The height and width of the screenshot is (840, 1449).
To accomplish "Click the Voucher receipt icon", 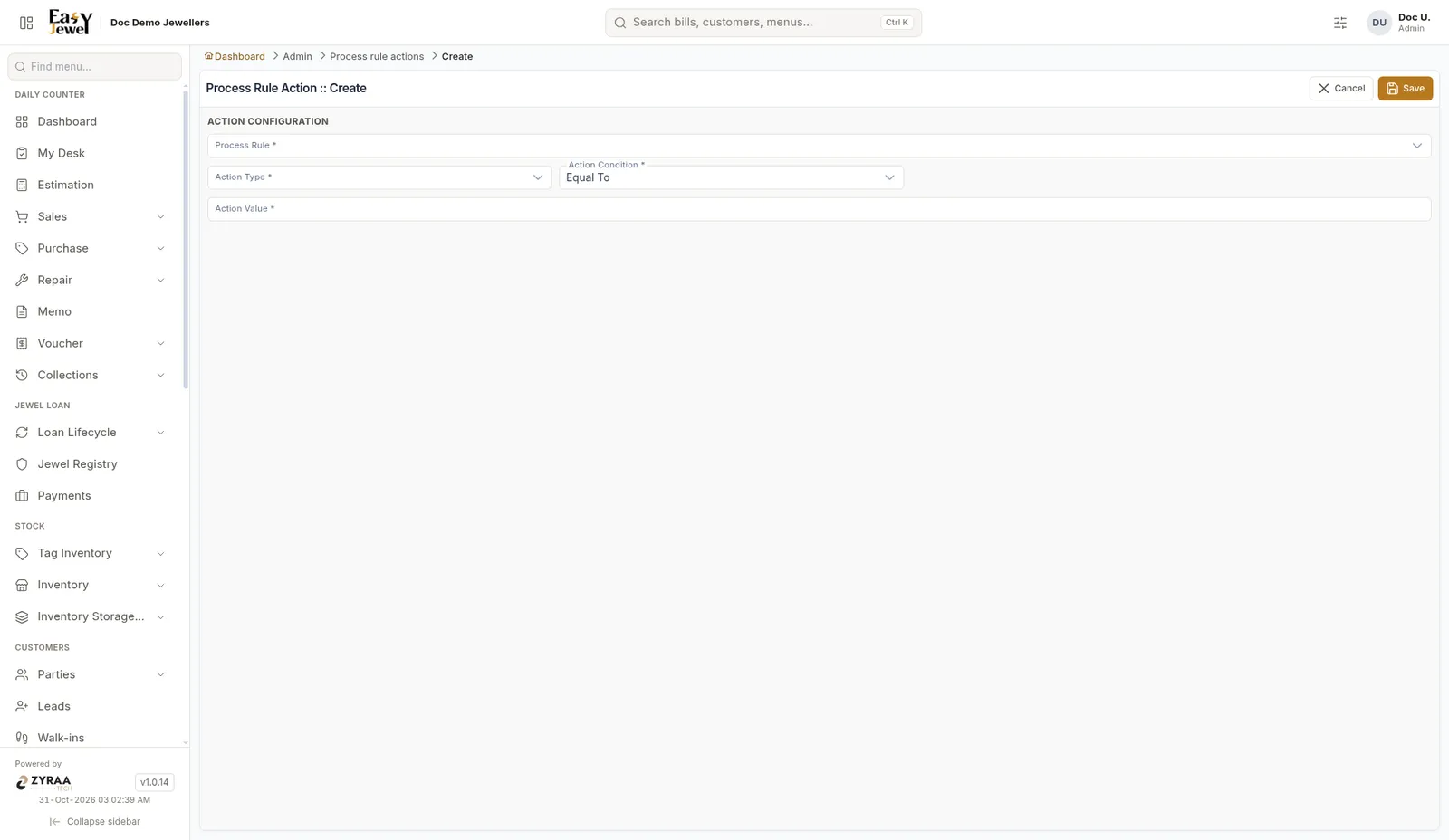I will (x=22, y=343).
